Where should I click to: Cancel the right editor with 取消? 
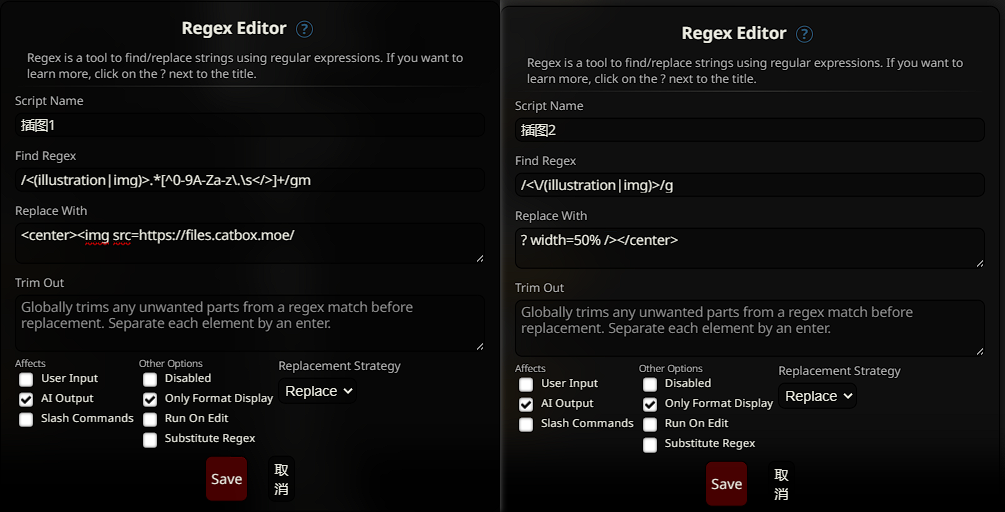(x=782, y=484)
